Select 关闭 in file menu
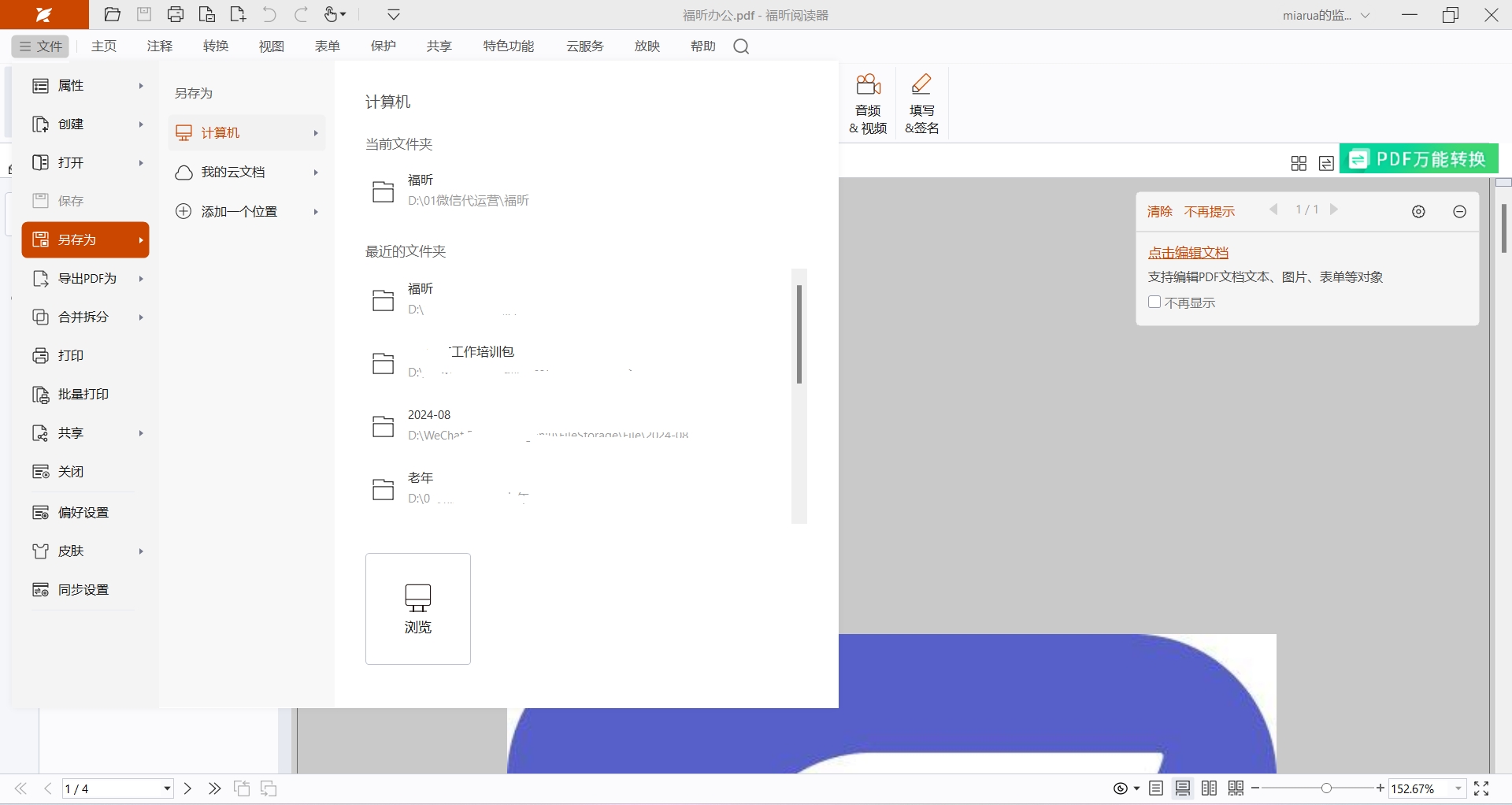Screen dimensions: 1512x805 pos(86,471)
